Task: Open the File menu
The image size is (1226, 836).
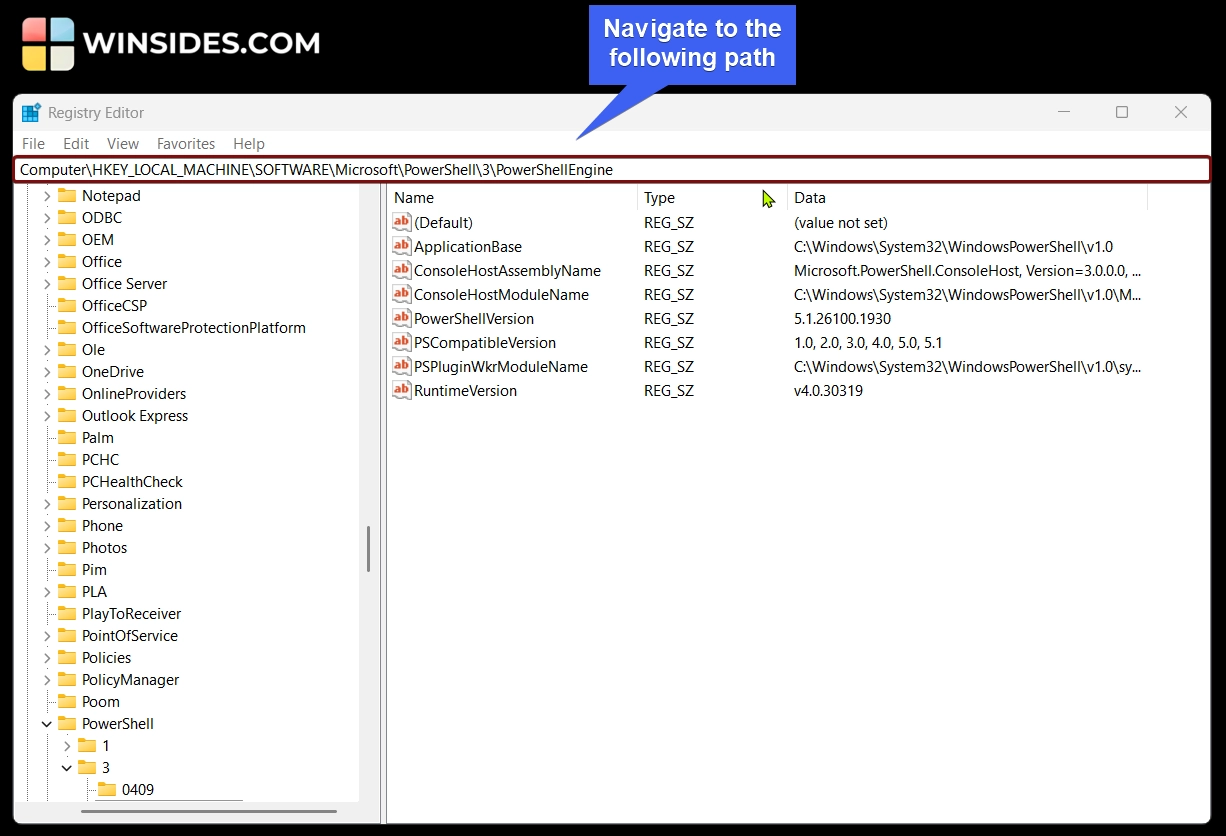Action: click(33, 144)
